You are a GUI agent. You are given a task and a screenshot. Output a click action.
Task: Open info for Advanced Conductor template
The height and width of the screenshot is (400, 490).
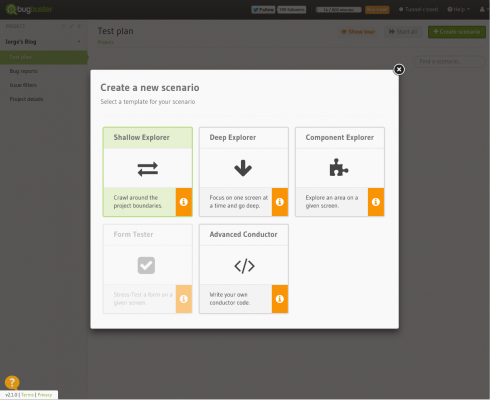[280, 299]
